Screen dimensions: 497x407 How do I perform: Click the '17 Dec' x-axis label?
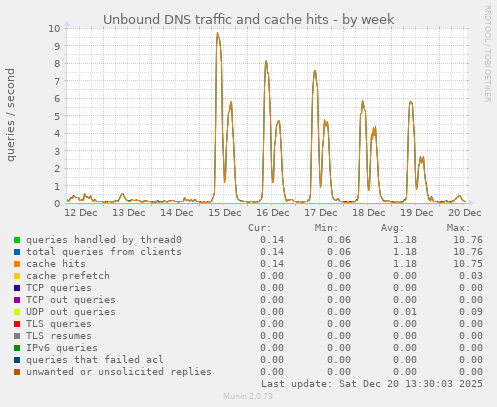tap(321, 213)
